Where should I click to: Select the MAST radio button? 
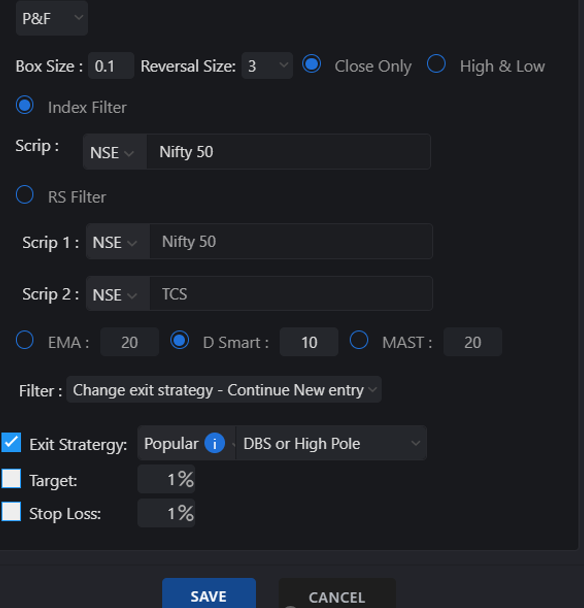[359, 340]
